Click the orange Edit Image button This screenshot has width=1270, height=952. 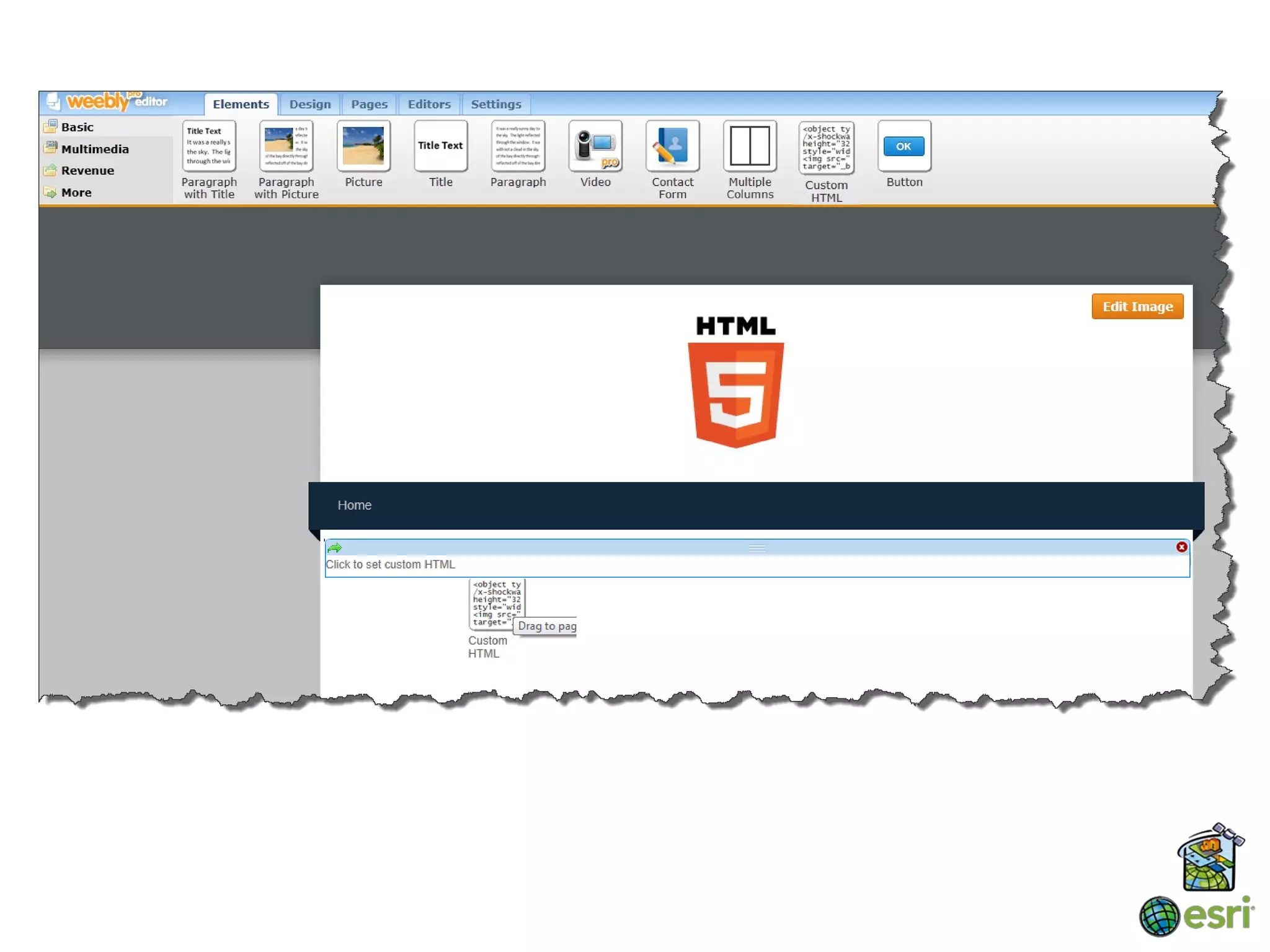coord(1137,306)
